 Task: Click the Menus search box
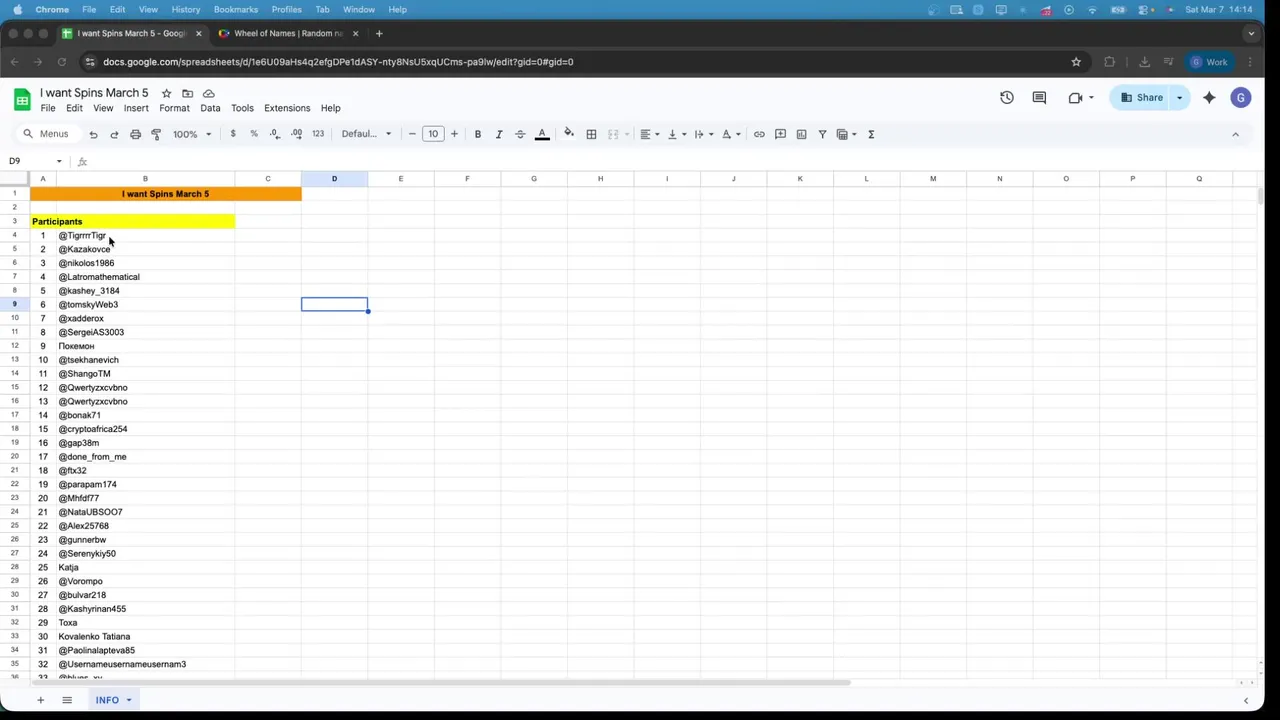47,134
